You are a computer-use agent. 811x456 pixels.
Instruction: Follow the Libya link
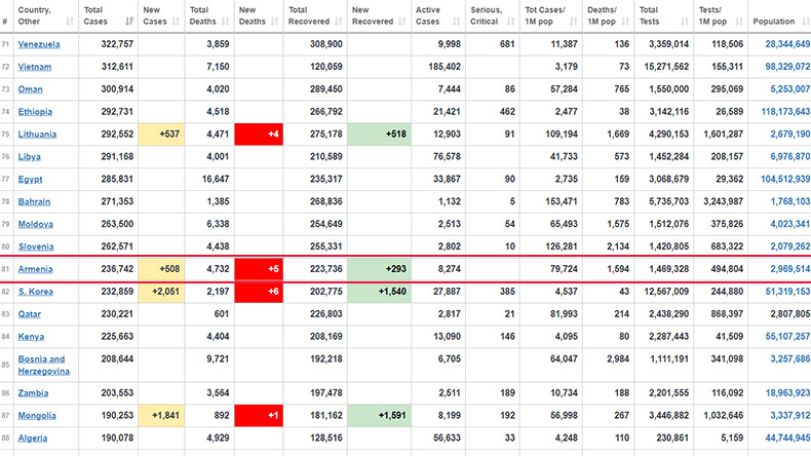point(29,157)
